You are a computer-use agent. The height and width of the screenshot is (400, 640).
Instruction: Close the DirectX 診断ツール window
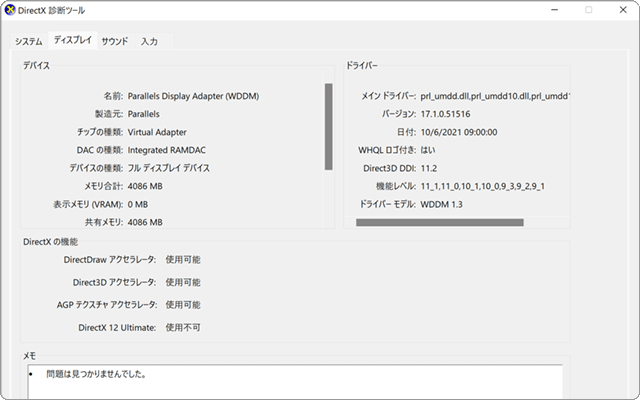pos(623,10)
